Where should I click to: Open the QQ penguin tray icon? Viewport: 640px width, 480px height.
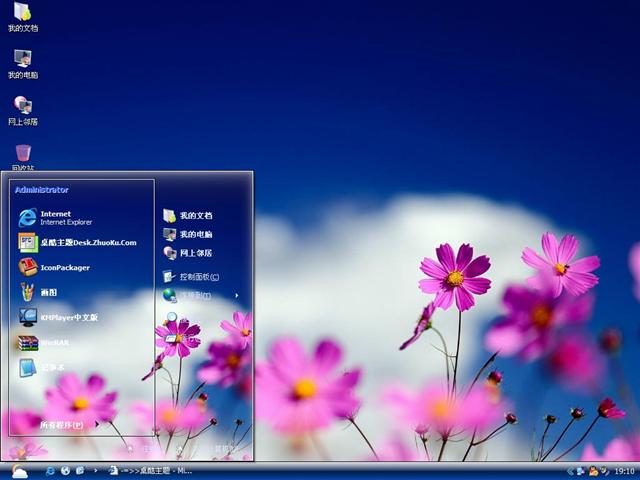[x=593, y=471]
